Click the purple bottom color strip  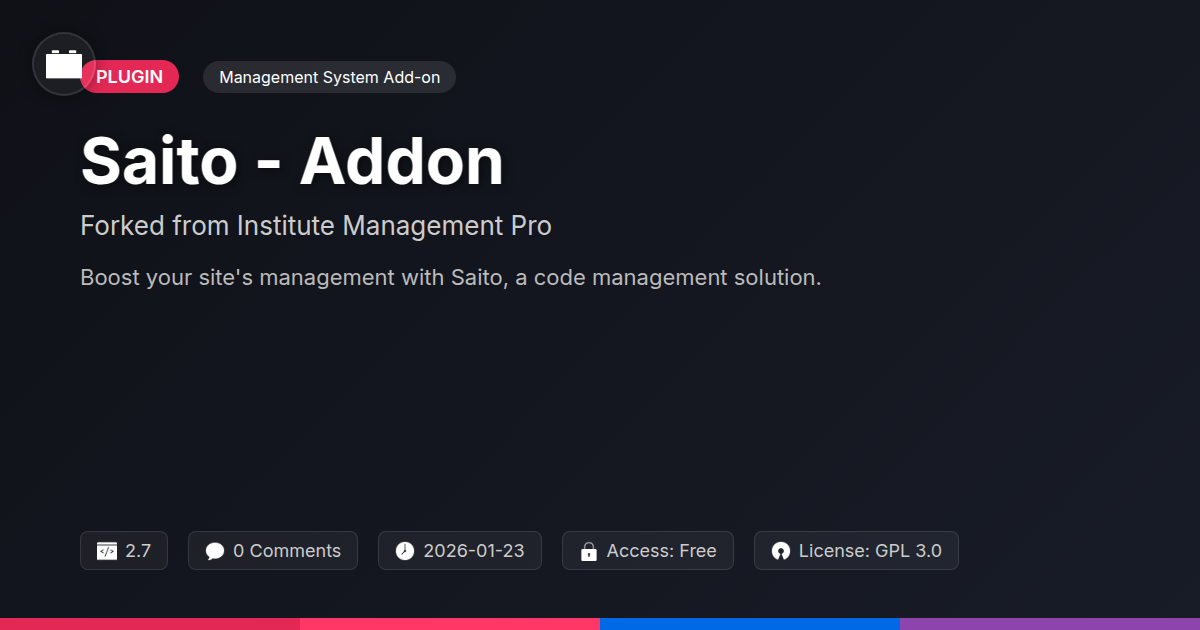click(x=1050, y=623)
